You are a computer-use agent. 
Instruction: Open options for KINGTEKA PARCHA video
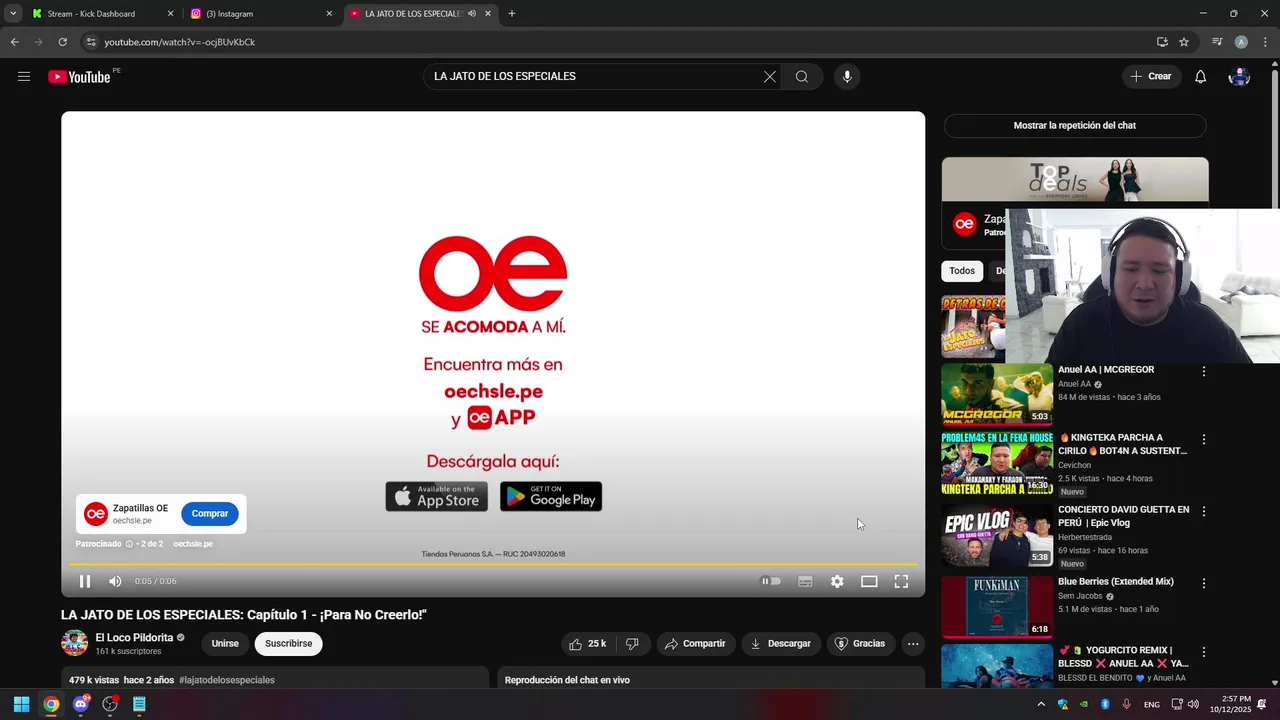[x=1204, y=439]
